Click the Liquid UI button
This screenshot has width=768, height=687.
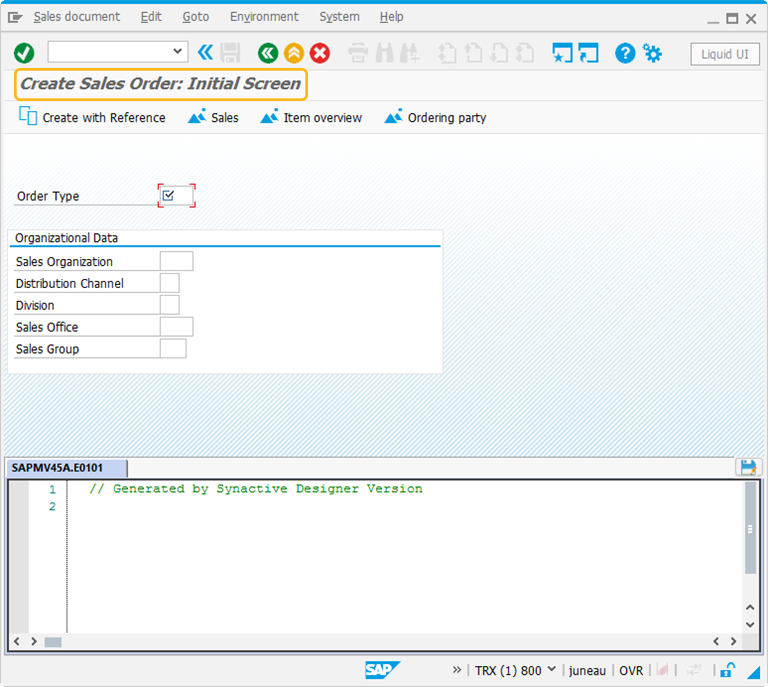pyautogui.click(x=724, y=54)
